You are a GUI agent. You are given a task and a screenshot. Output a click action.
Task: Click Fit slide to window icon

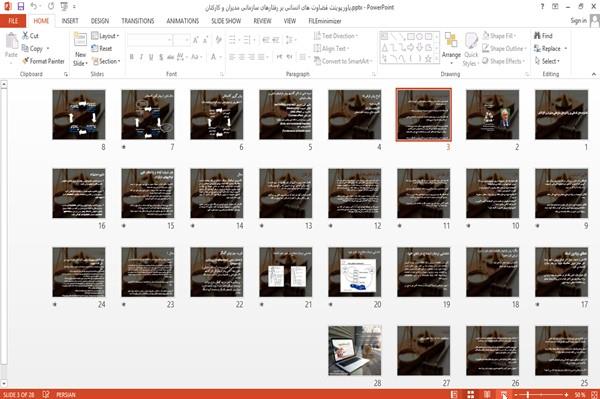(x=594, y=394)
